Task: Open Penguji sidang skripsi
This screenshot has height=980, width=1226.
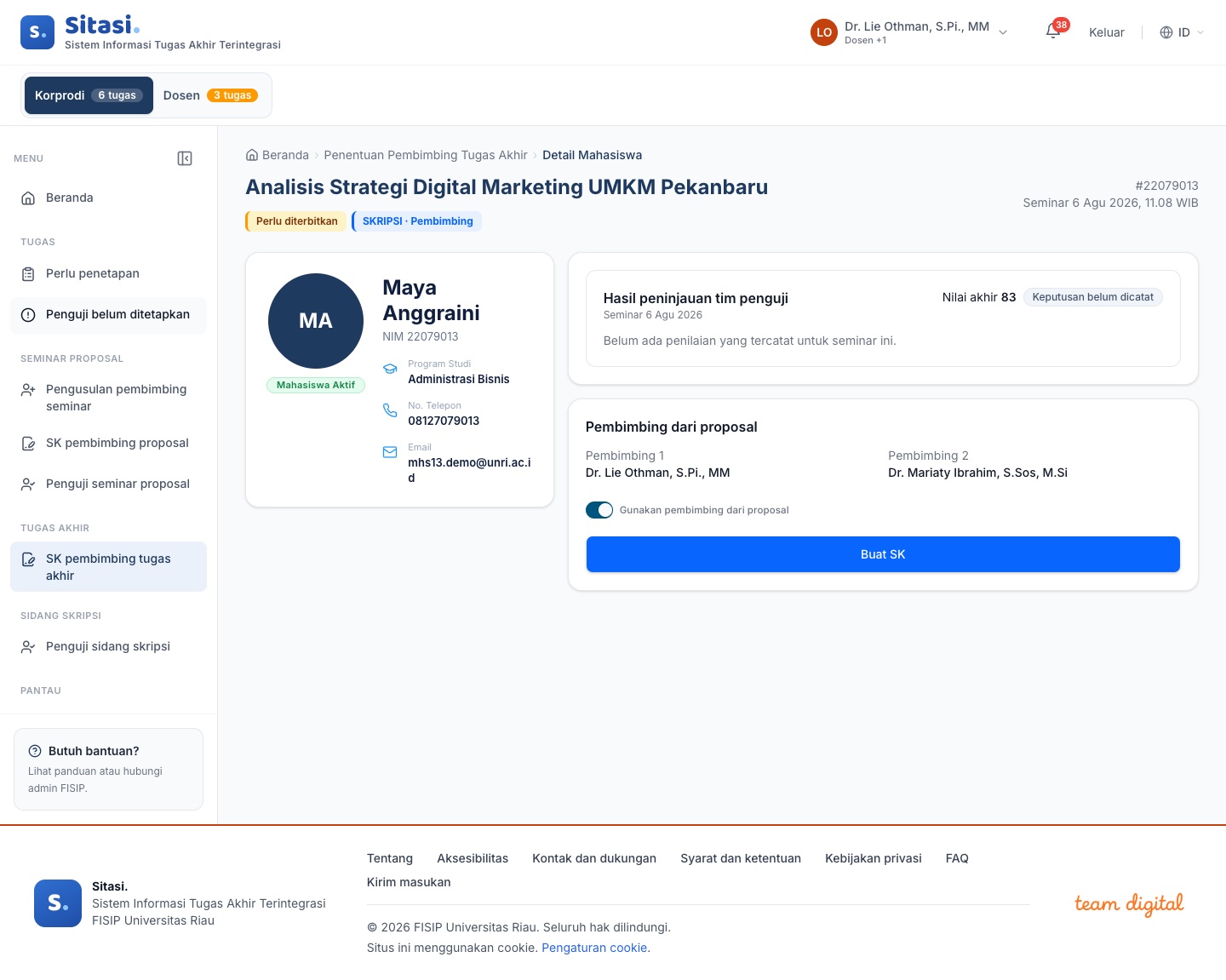Action: tap(108, 646)
